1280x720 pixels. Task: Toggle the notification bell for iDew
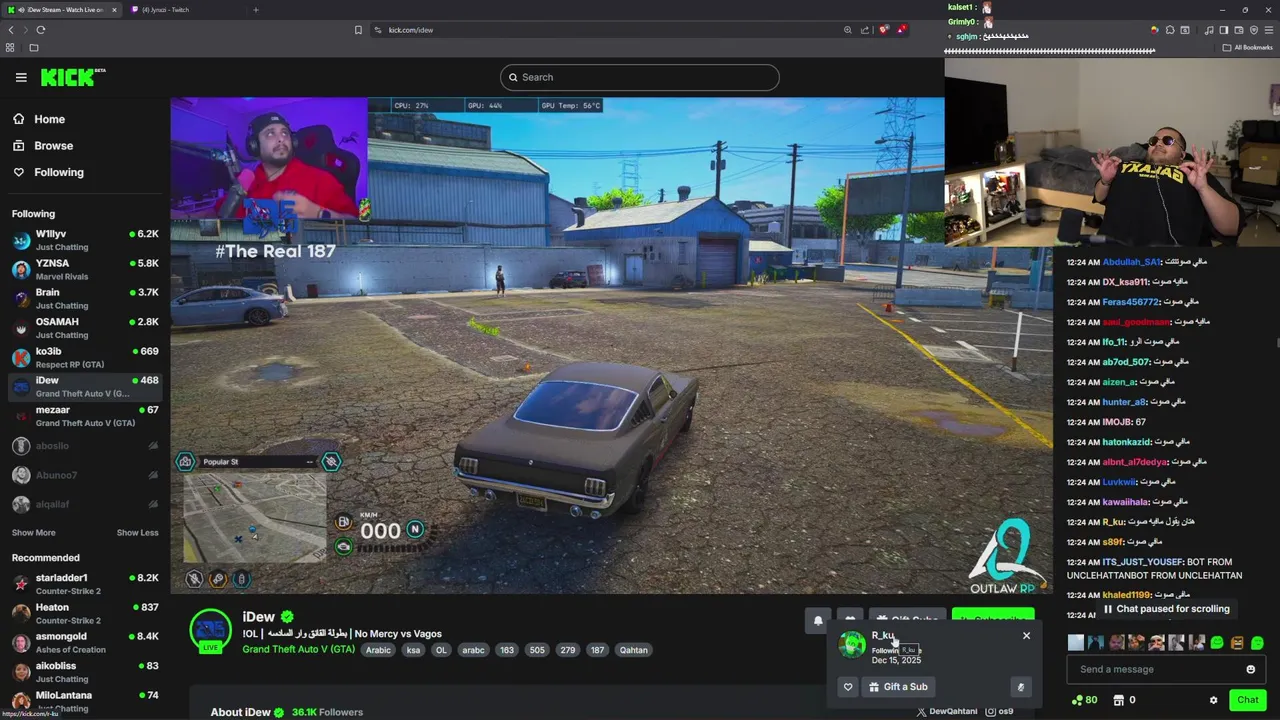pyautogui.click(x=818, y=621)
